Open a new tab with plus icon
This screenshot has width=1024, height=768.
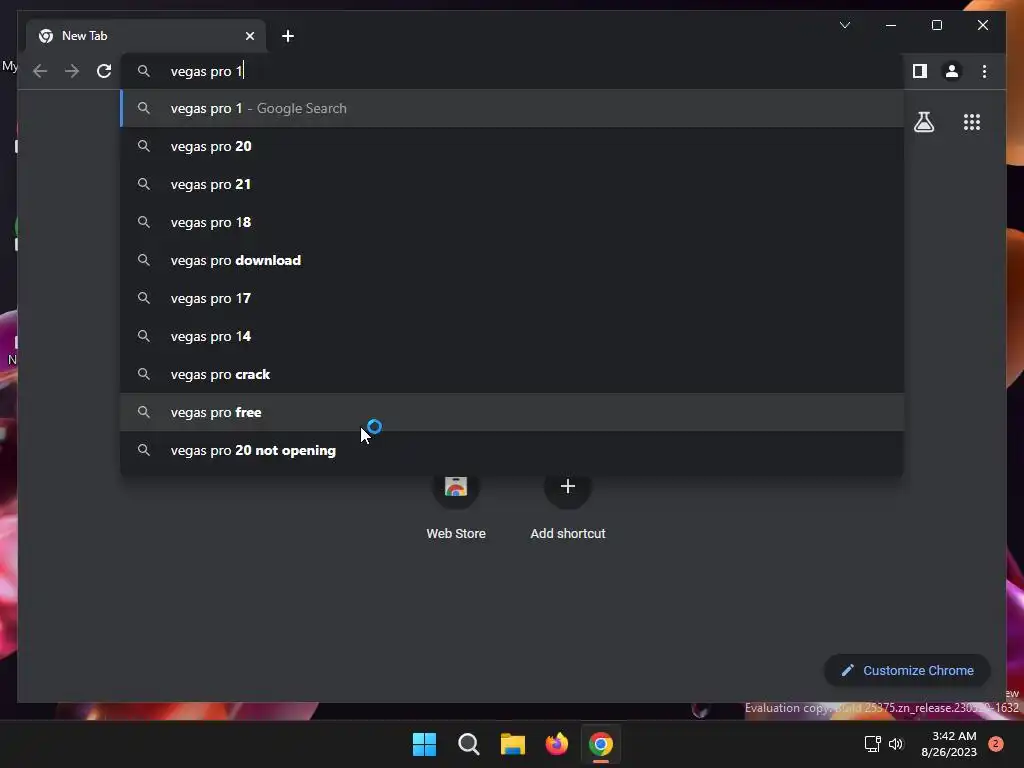(288, 36)
